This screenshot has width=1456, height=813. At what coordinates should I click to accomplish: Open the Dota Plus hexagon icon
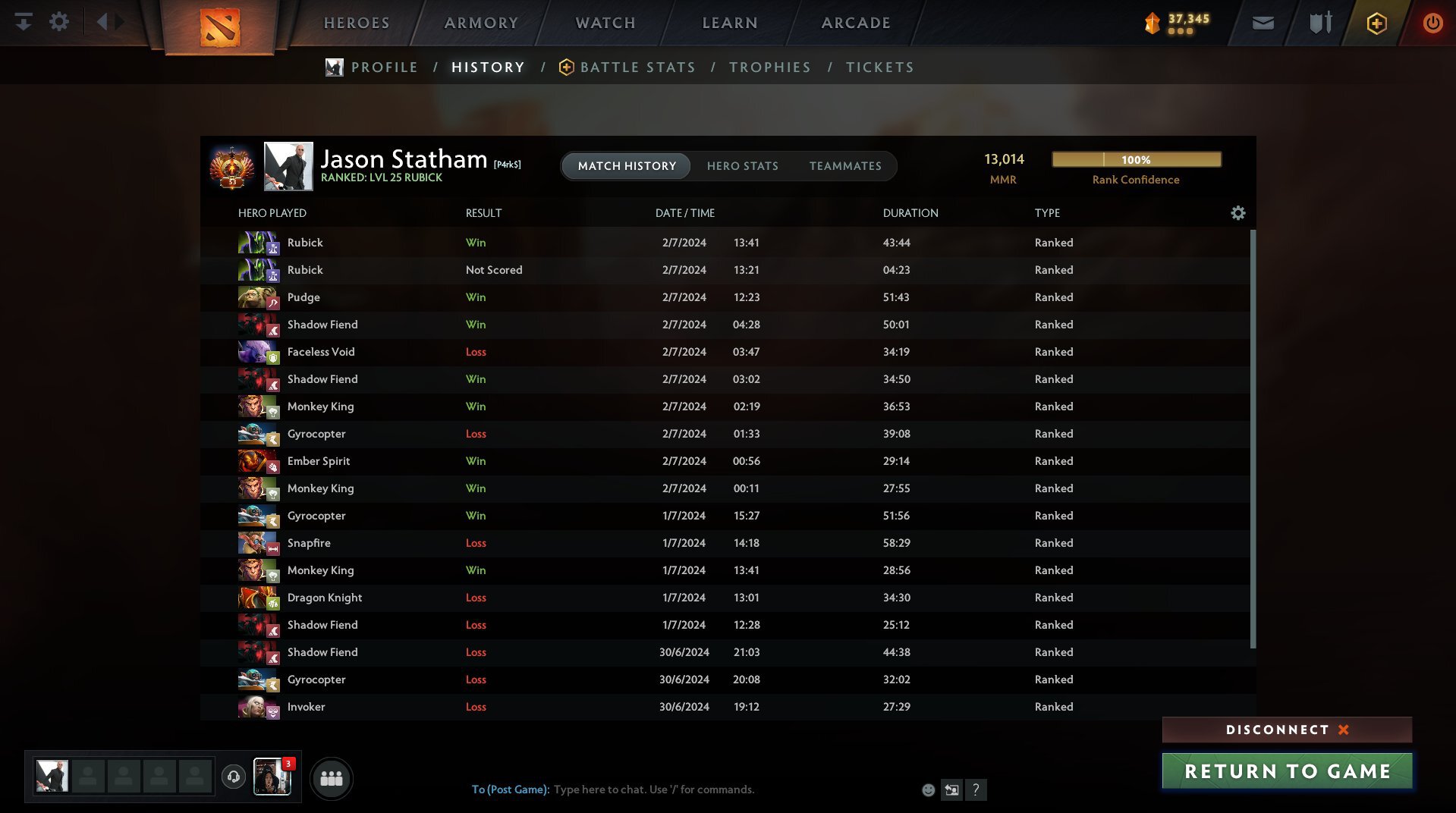pyautogui.click(x=1377, y=24)
